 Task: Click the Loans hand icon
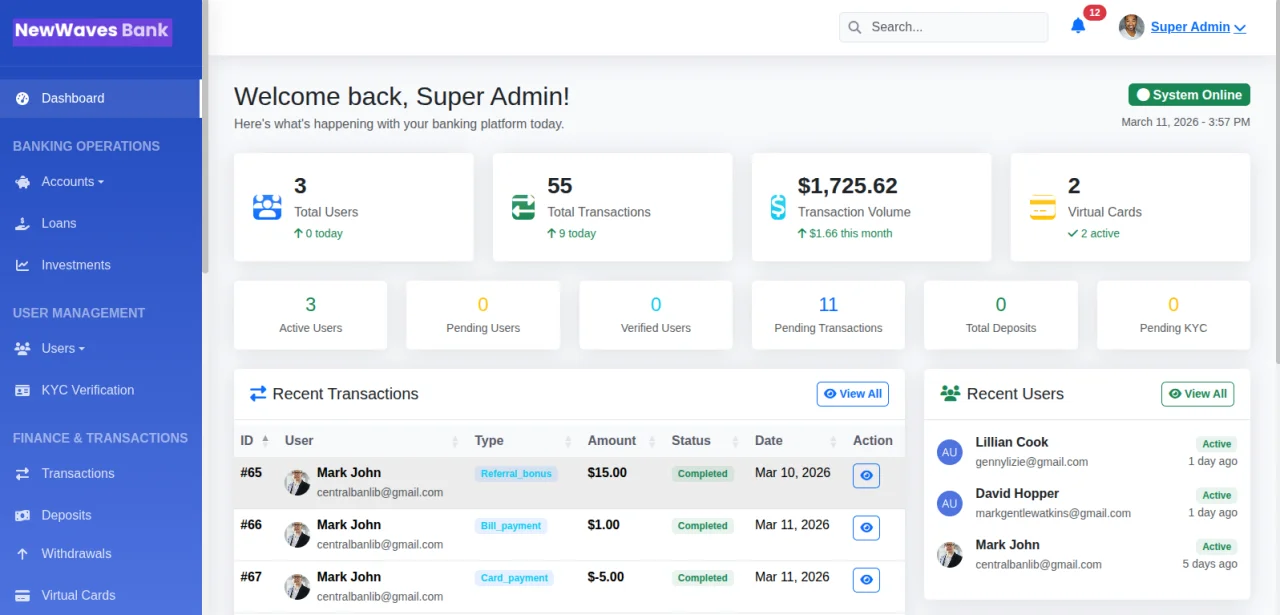pyautogui.click(x=22, y=224)
